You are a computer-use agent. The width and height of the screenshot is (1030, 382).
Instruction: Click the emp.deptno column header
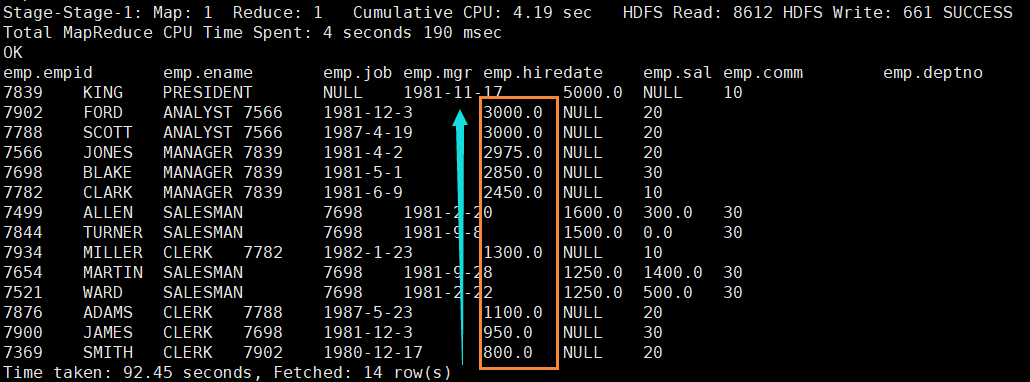coord(933,73)
